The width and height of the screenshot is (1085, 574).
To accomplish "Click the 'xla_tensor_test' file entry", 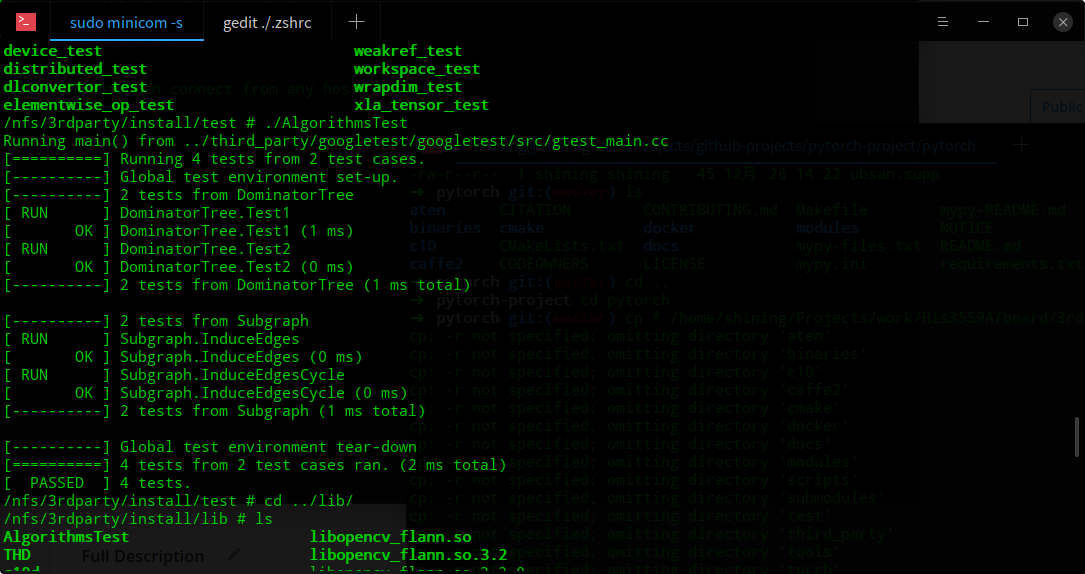I will 421,105.
